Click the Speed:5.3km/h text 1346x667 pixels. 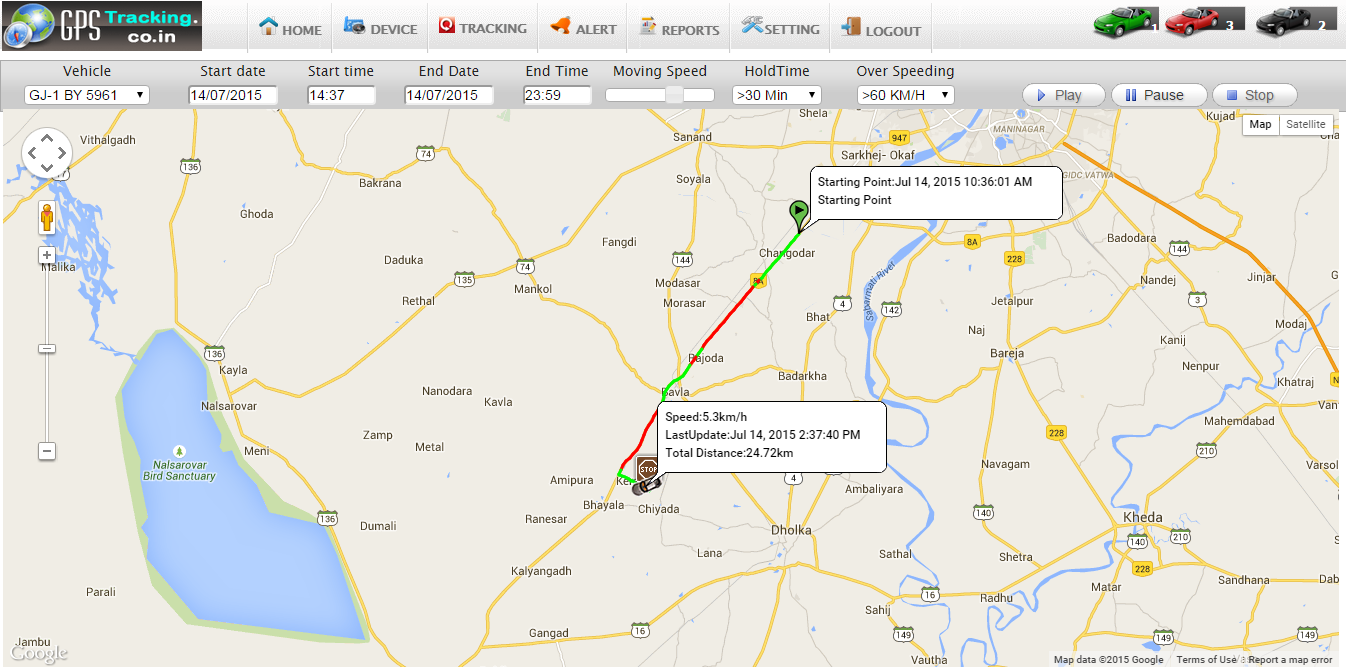pos(706,416)
